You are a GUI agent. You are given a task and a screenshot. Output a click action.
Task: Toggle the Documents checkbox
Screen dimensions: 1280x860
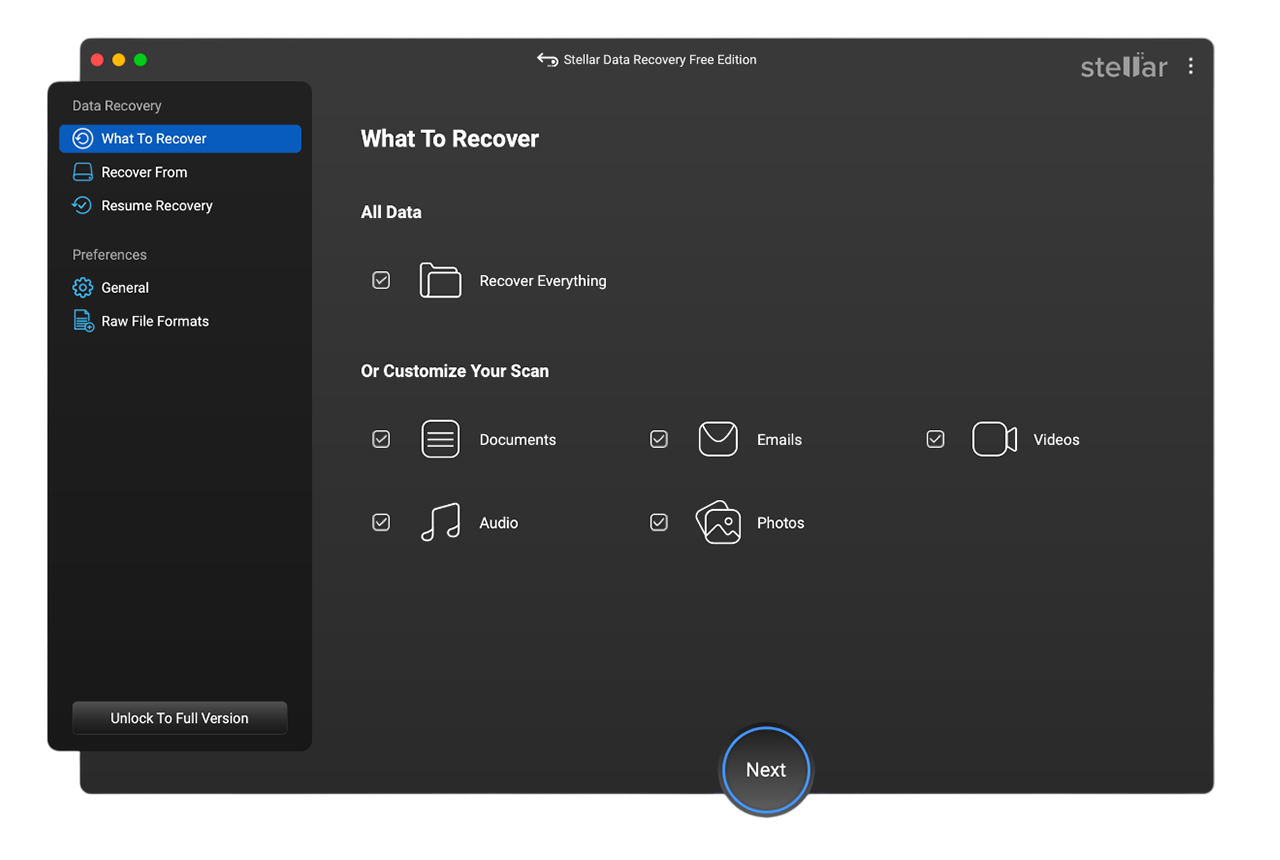coord(381,439)
